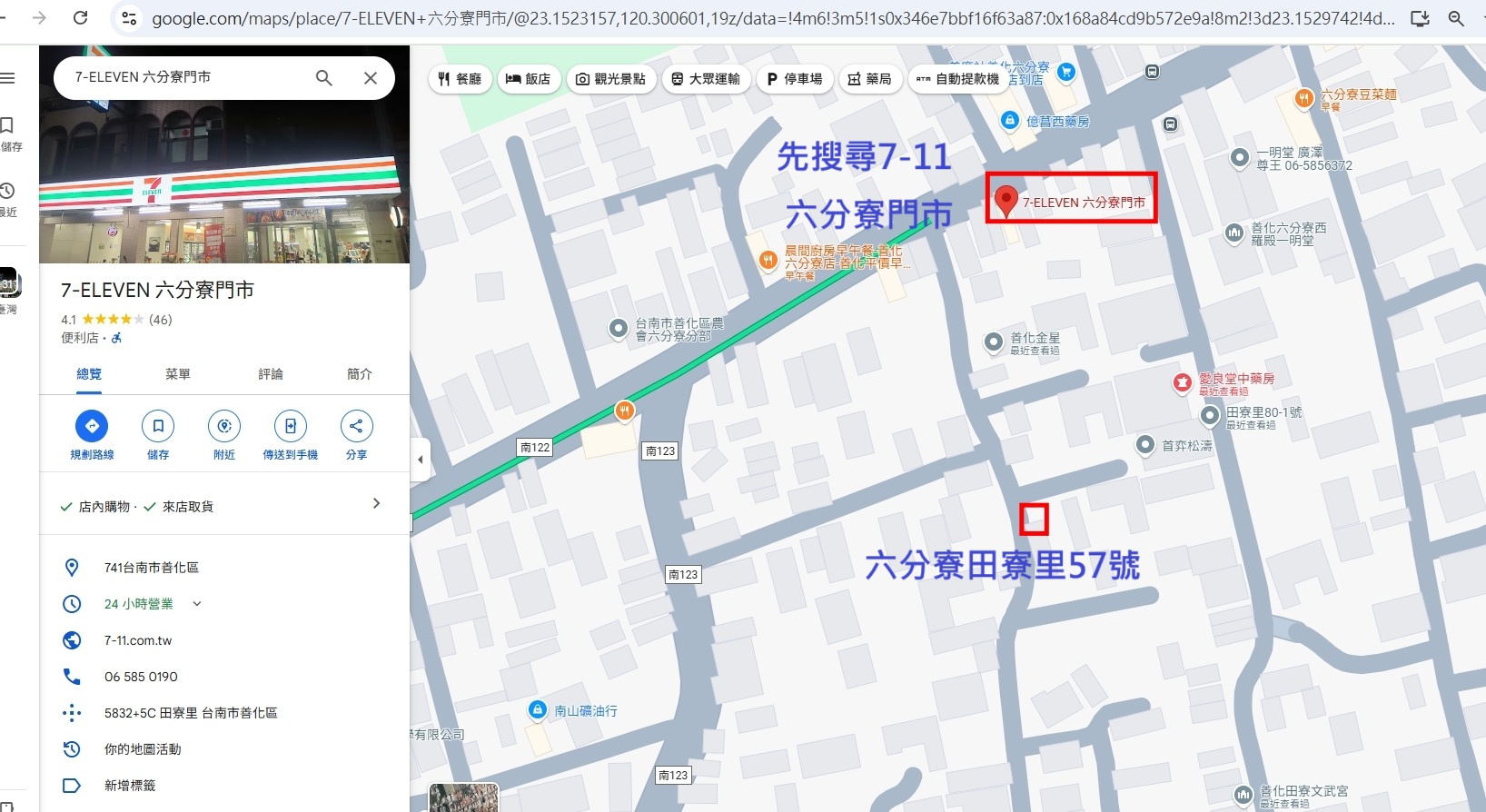Click the plus code 5832+5C 田寮里

(191, 713)
